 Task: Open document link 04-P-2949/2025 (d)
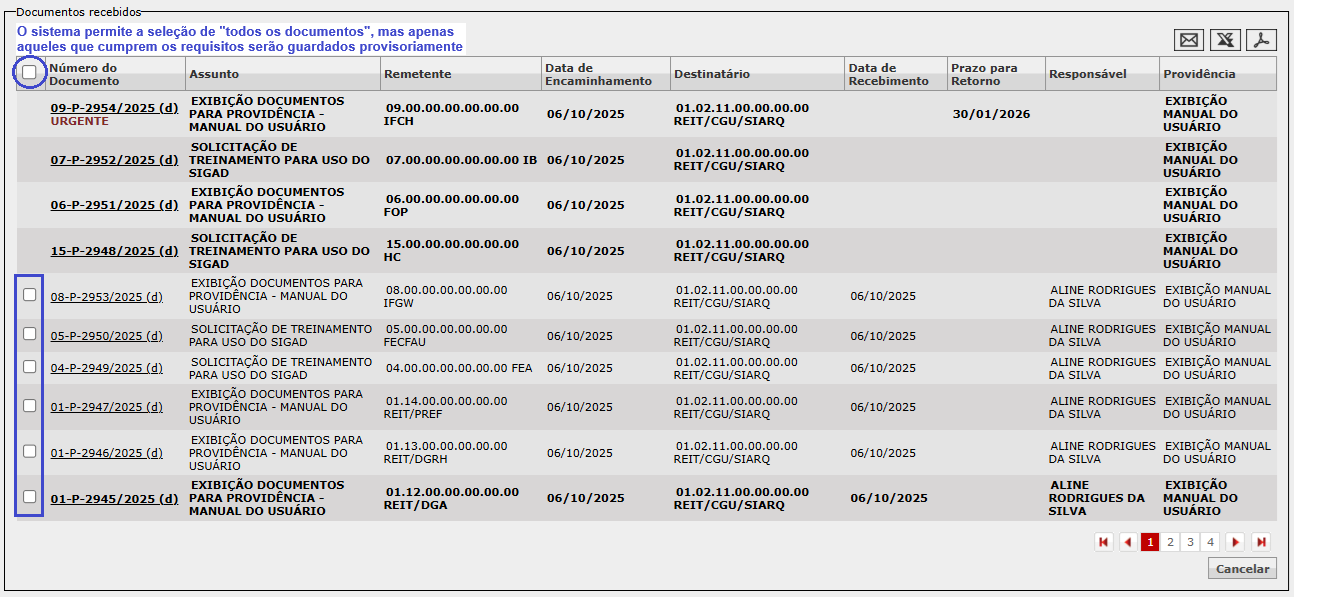pos(106,368)
